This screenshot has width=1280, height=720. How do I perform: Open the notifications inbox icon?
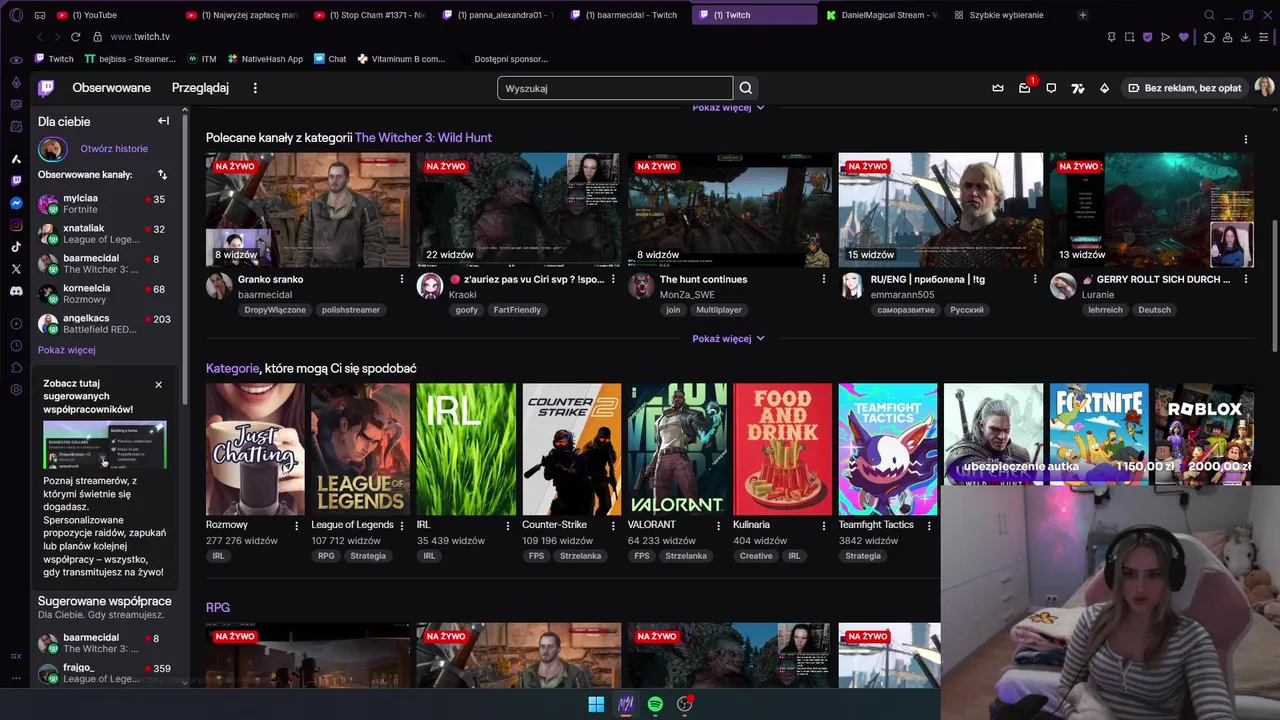click(1024, 88)
